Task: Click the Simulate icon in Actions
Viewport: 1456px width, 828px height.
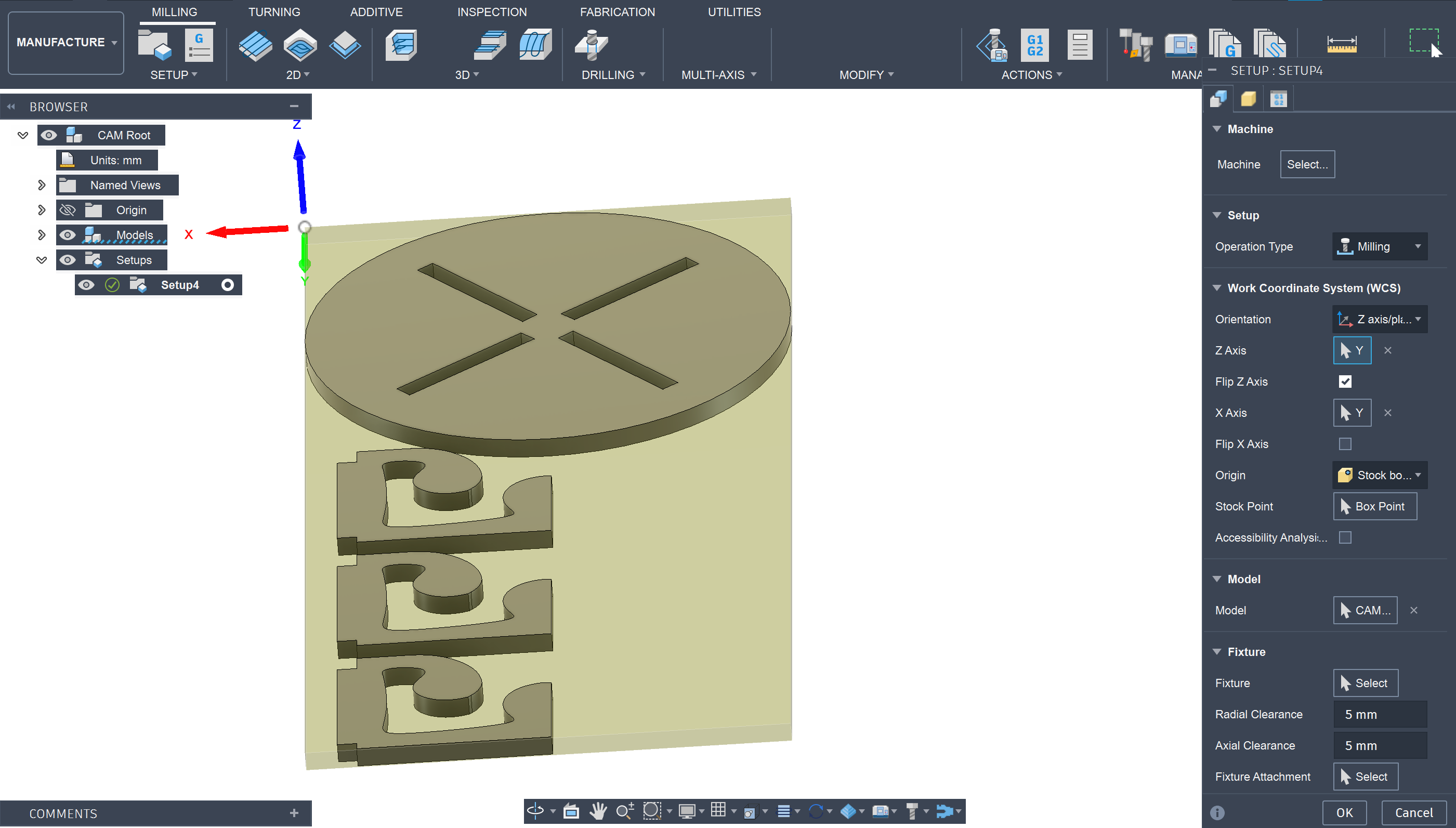Action: tap(992, 45)
